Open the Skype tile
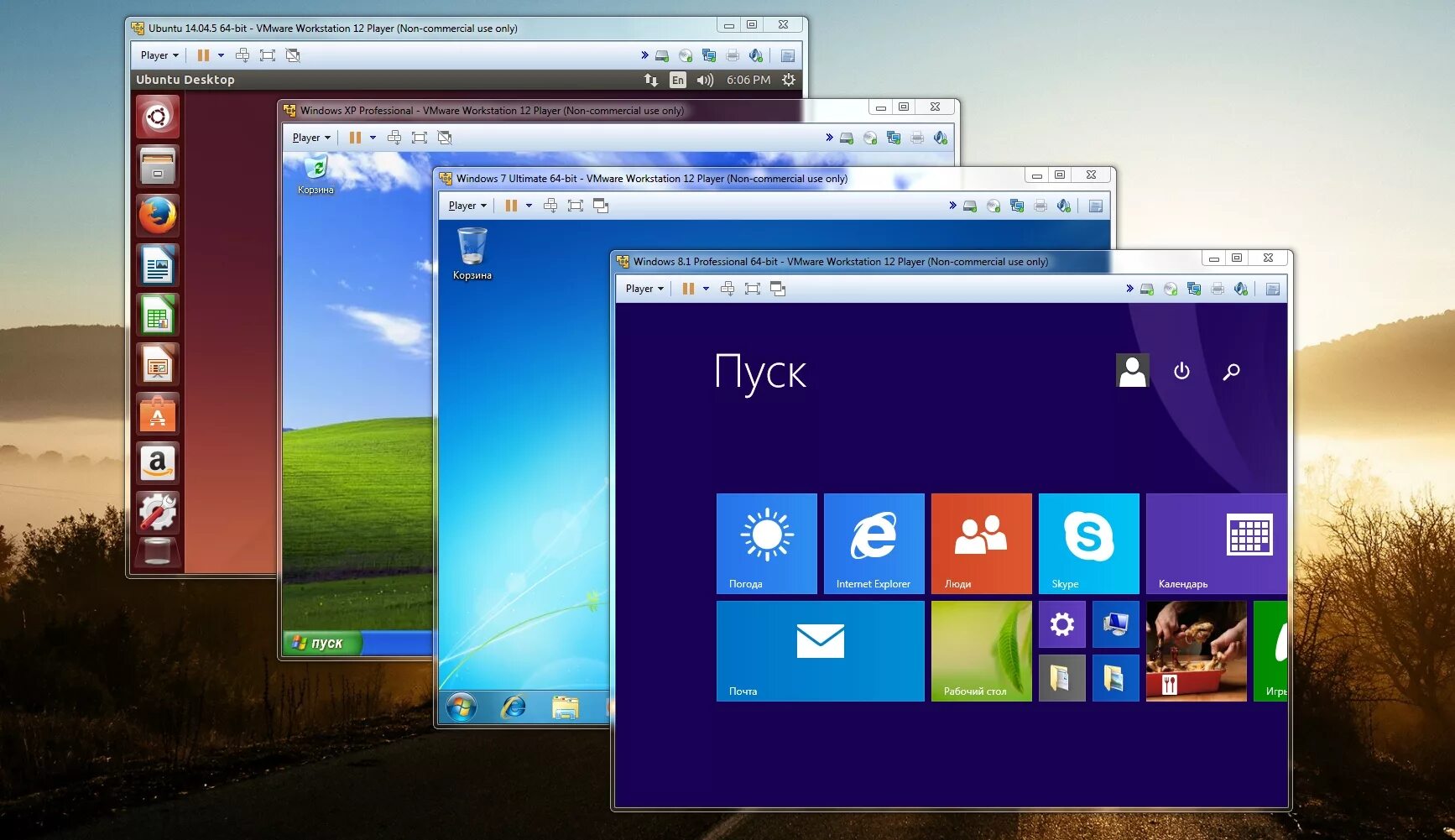Image resolution: width=1455 pixels, height=840 pixels. point(1089,544)
